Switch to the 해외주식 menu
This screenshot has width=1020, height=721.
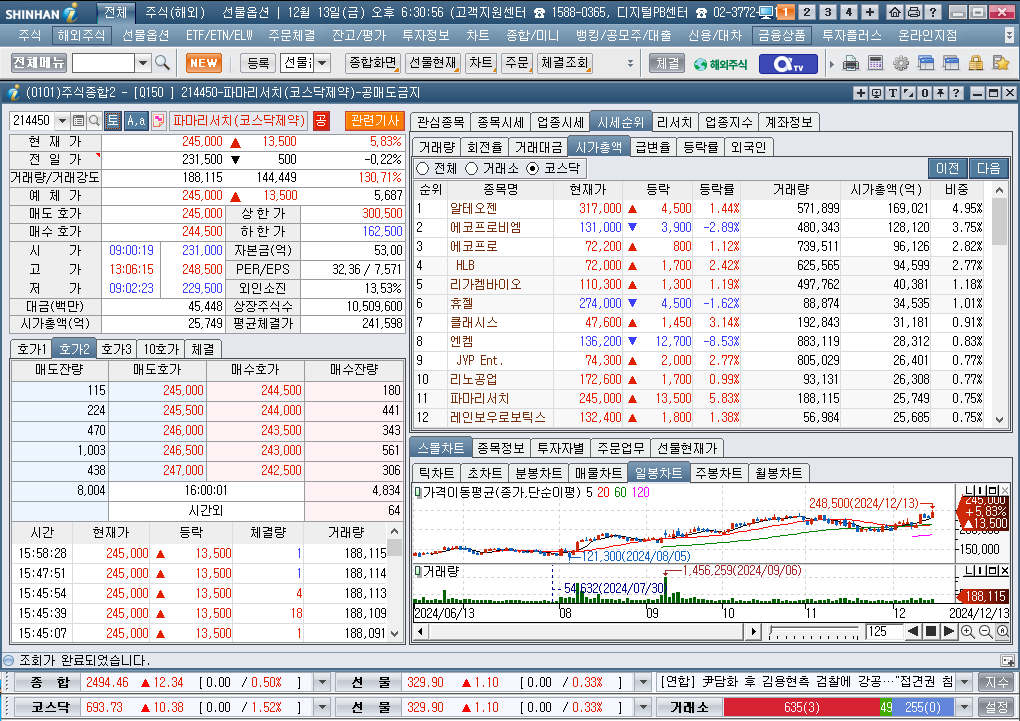(x=81, y=35)
